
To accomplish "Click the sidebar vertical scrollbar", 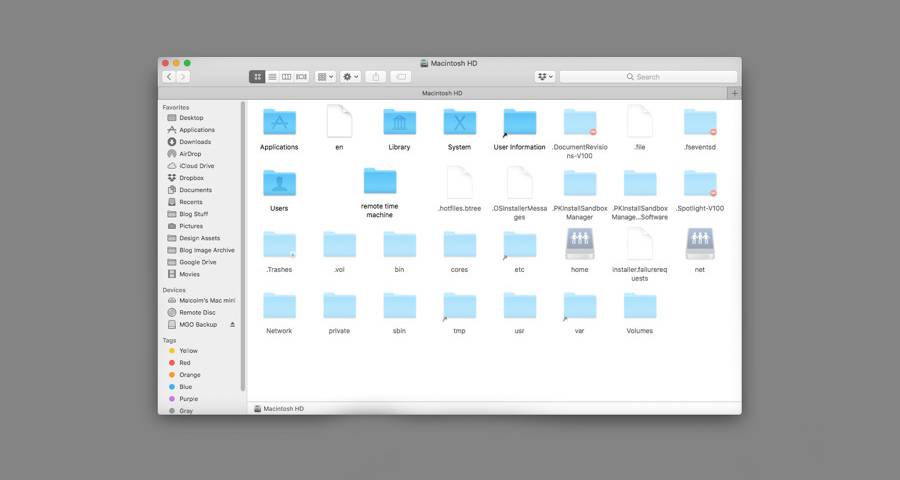I will click(x=243, y=246).
